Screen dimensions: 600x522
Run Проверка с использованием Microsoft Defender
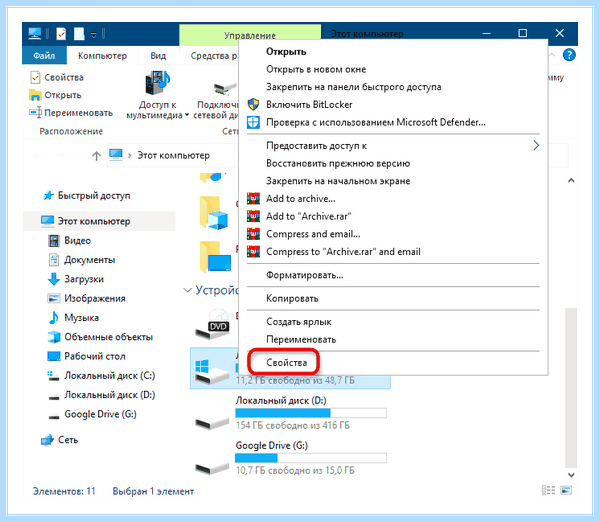tap(376, 122)
